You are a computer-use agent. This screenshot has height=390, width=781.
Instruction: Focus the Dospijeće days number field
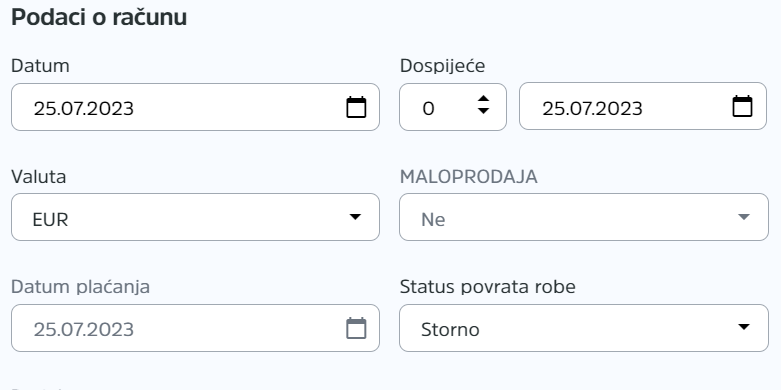pos(453,107)
